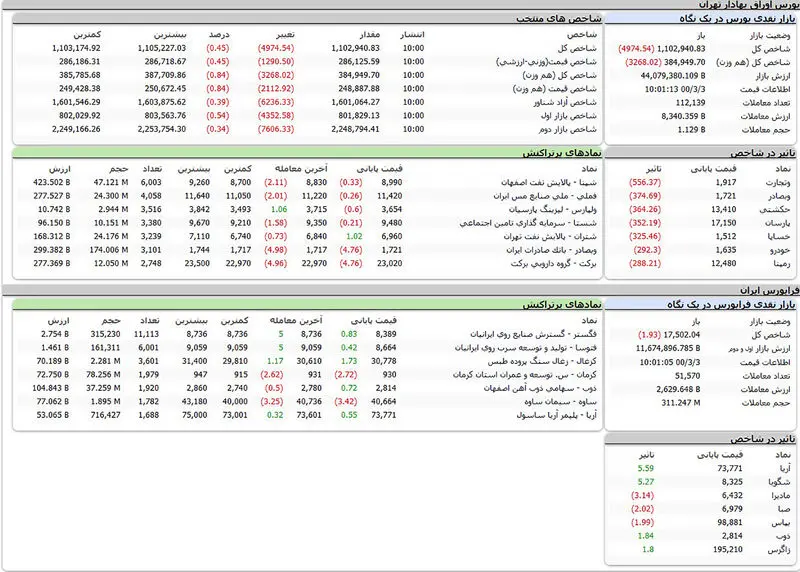Open فتوسا - تولید و توسعه سرب روی
This screenshot has height=572, width=800.
[526, 347]
